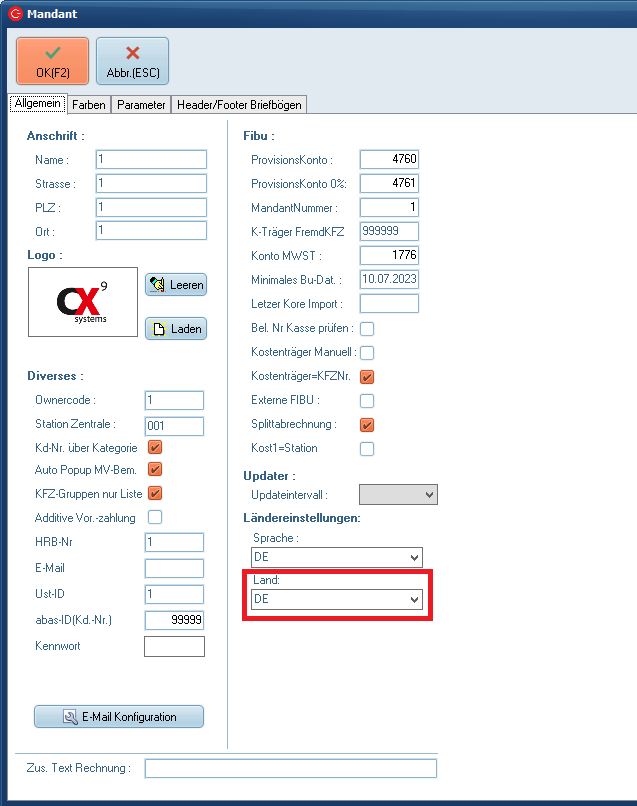This screenshot has width=637, height=806.
Task: Check the Externe FIBU checkbox
Action: 367,400
